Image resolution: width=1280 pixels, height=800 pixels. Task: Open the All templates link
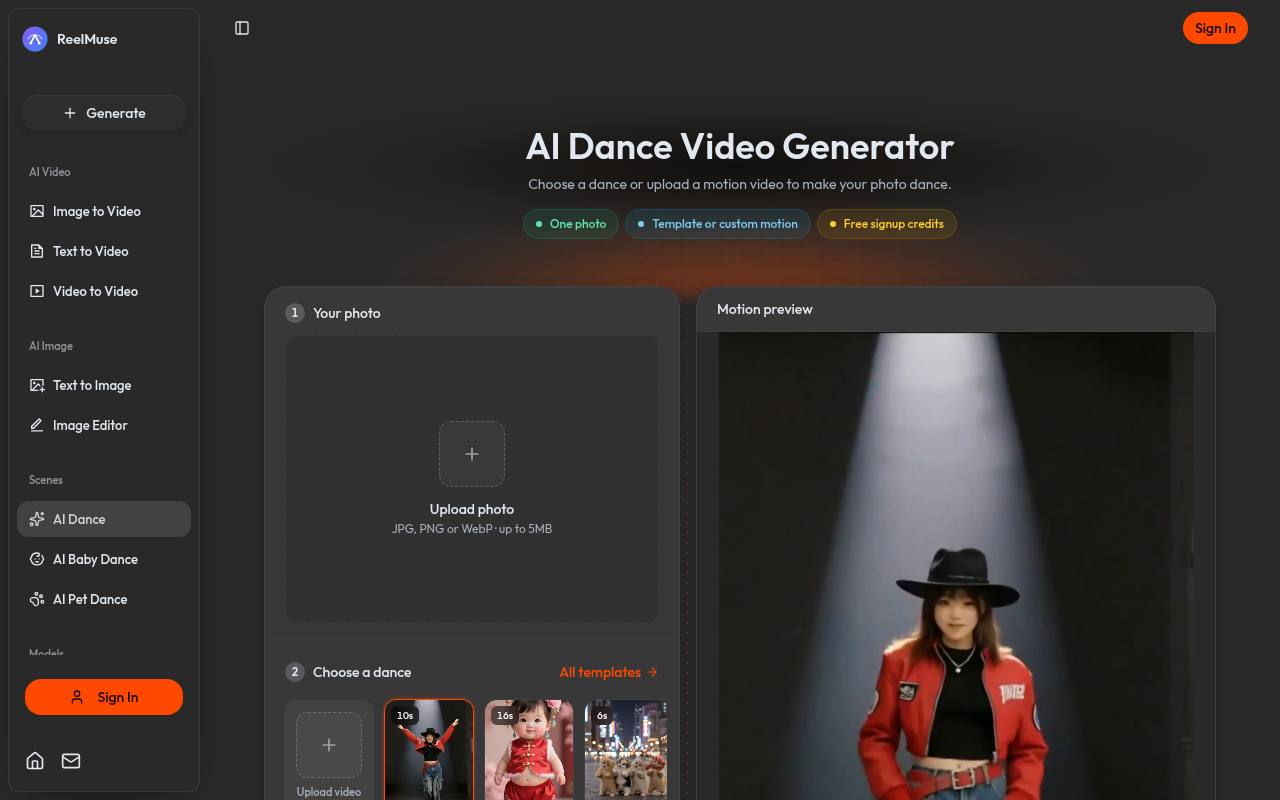[608, 672]
